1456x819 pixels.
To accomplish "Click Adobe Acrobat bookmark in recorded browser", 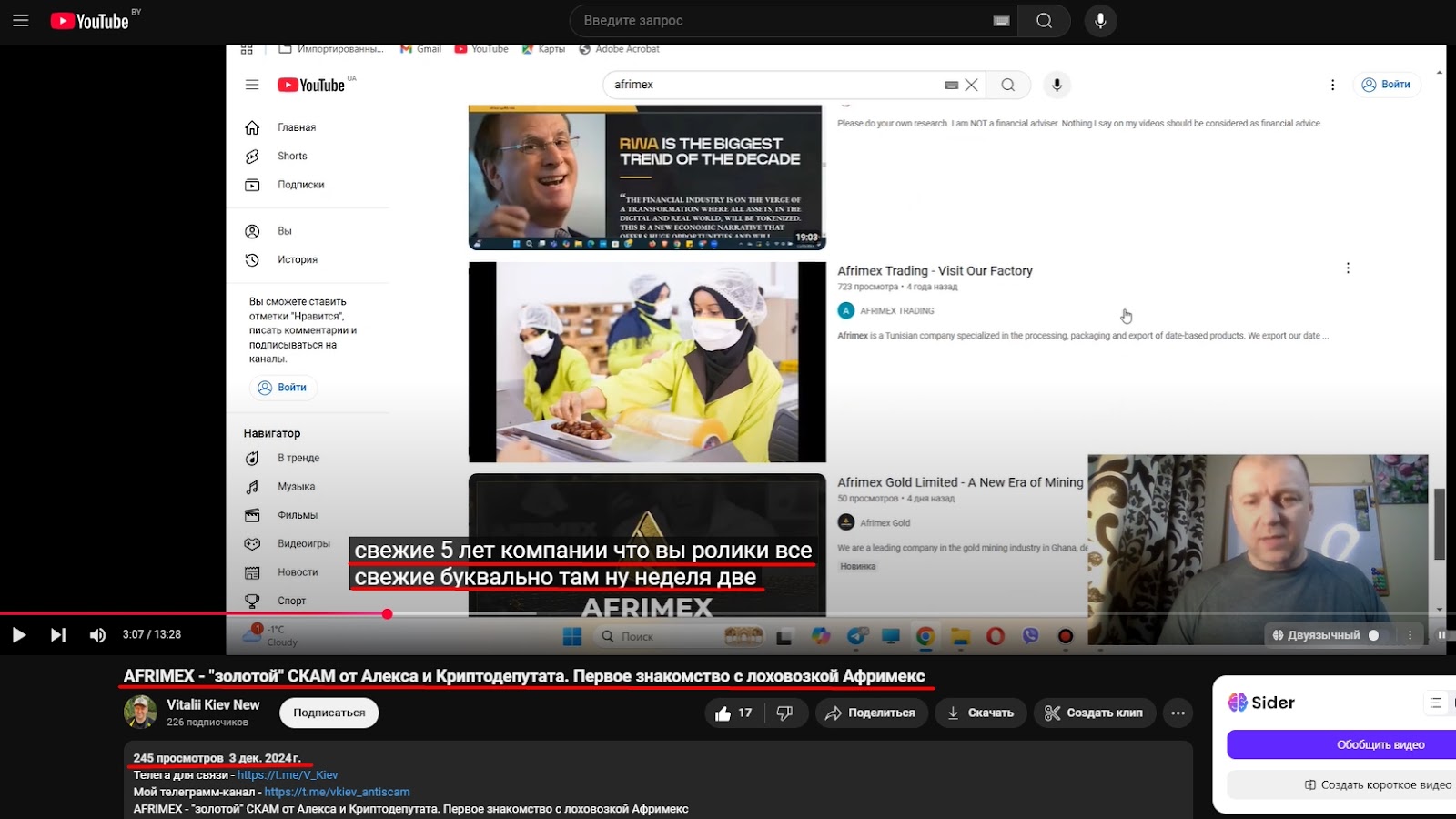I will 619,49.
